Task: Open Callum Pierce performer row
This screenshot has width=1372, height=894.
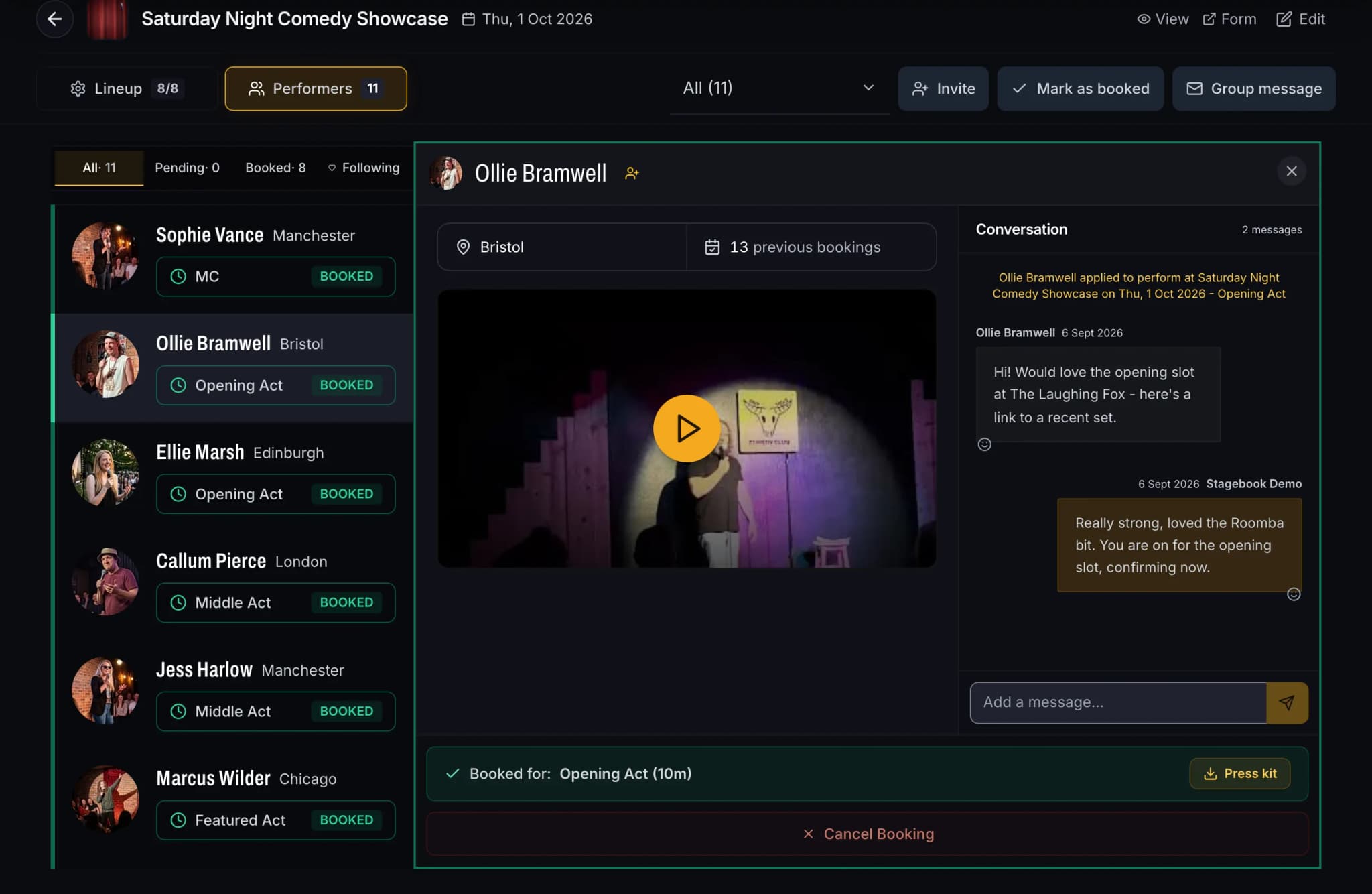Action: pos(233,585)
